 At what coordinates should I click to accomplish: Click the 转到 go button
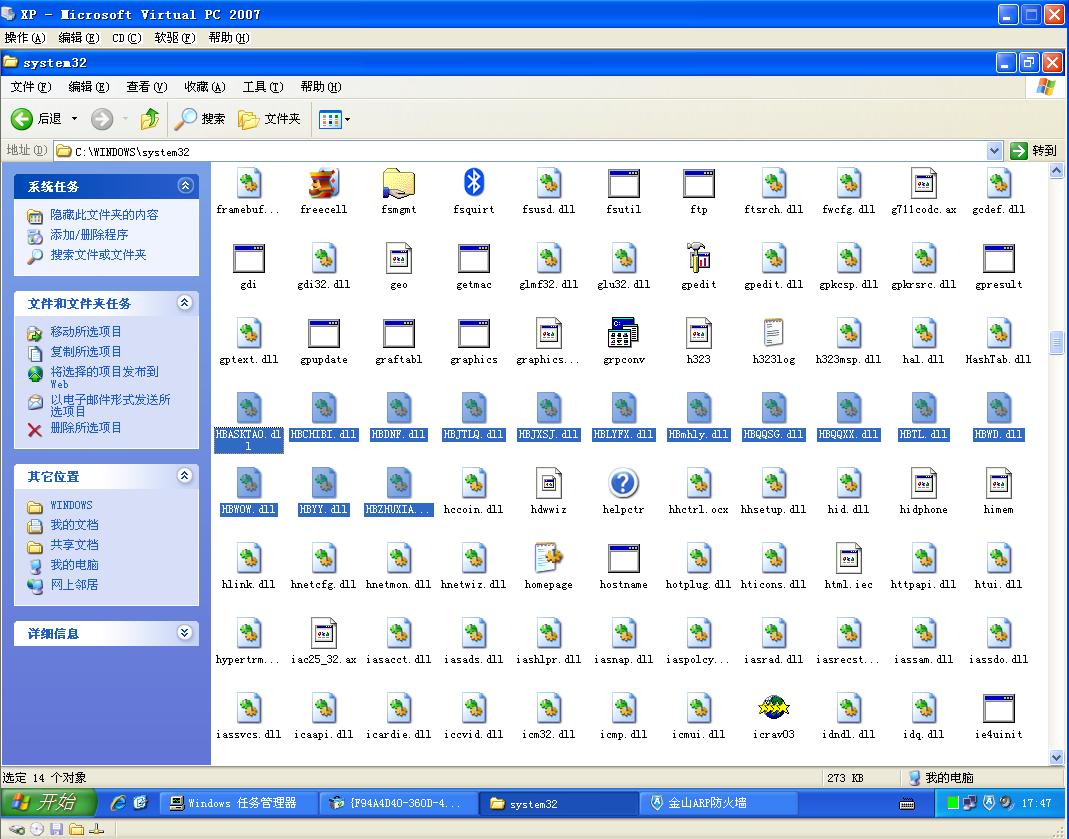pos(1033,151)
